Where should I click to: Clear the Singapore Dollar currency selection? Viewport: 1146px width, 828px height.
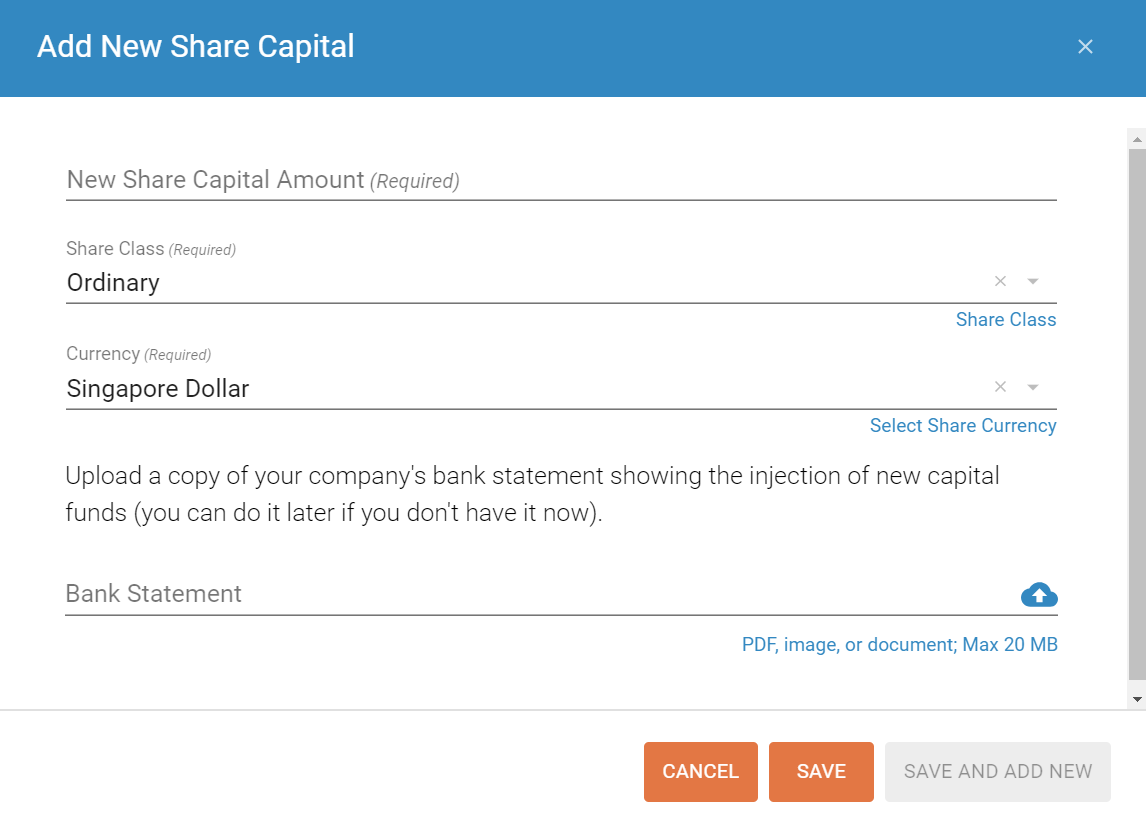999,387
